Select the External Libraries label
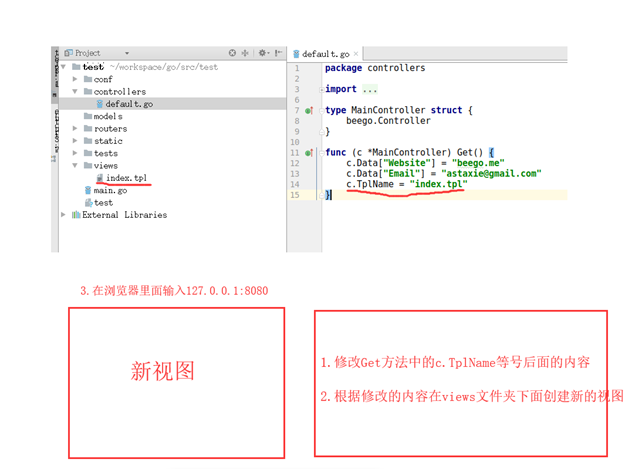The height and width of the screenshot is (469, 642). [x=124, y=215]
